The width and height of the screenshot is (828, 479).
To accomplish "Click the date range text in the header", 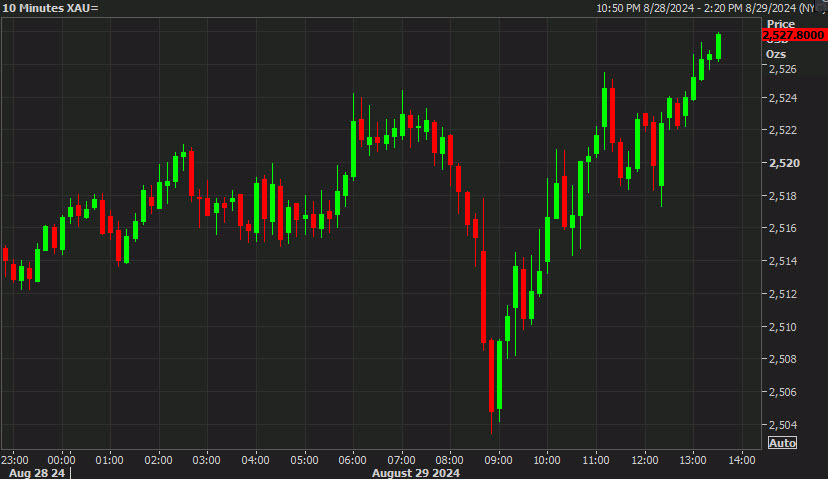I will click(x=706, y=8).
